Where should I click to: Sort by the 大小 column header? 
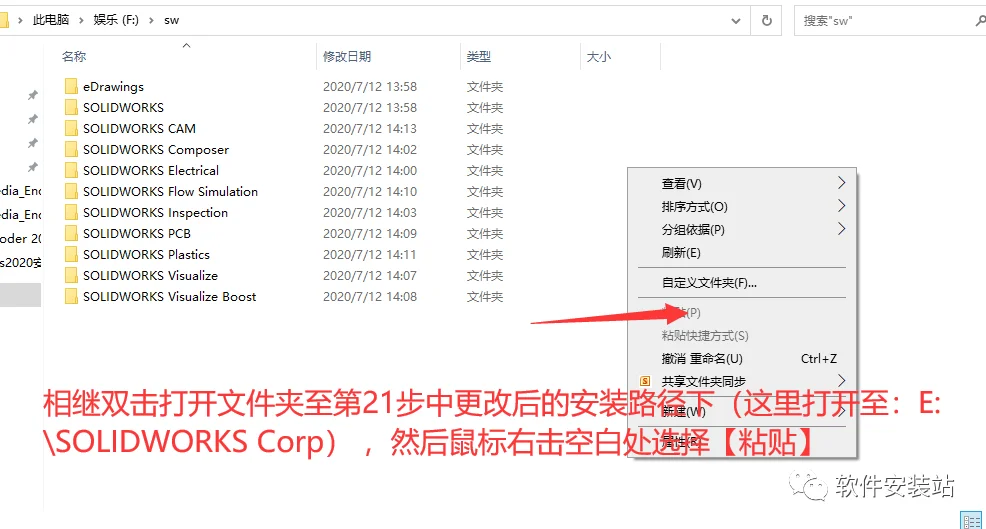pyautogui.click(x=598, y=57)
